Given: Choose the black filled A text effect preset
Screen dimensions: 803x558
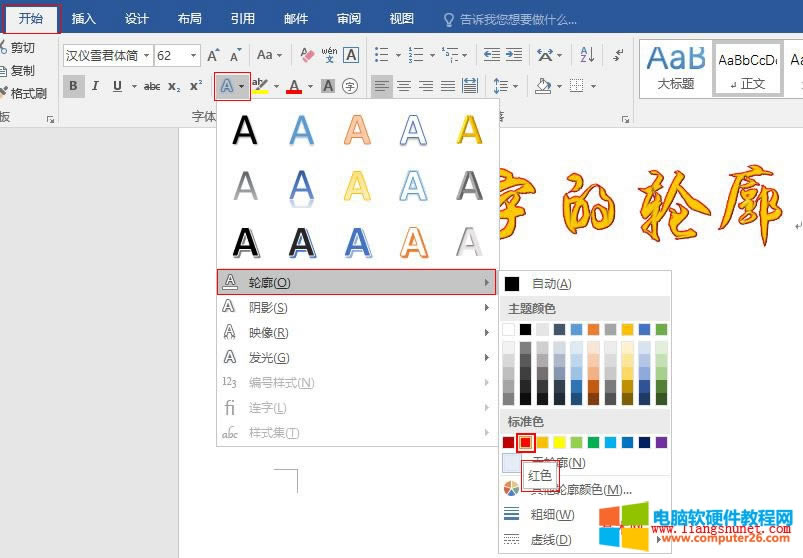Looking at the screenshot, I should (x=245, y=130).
